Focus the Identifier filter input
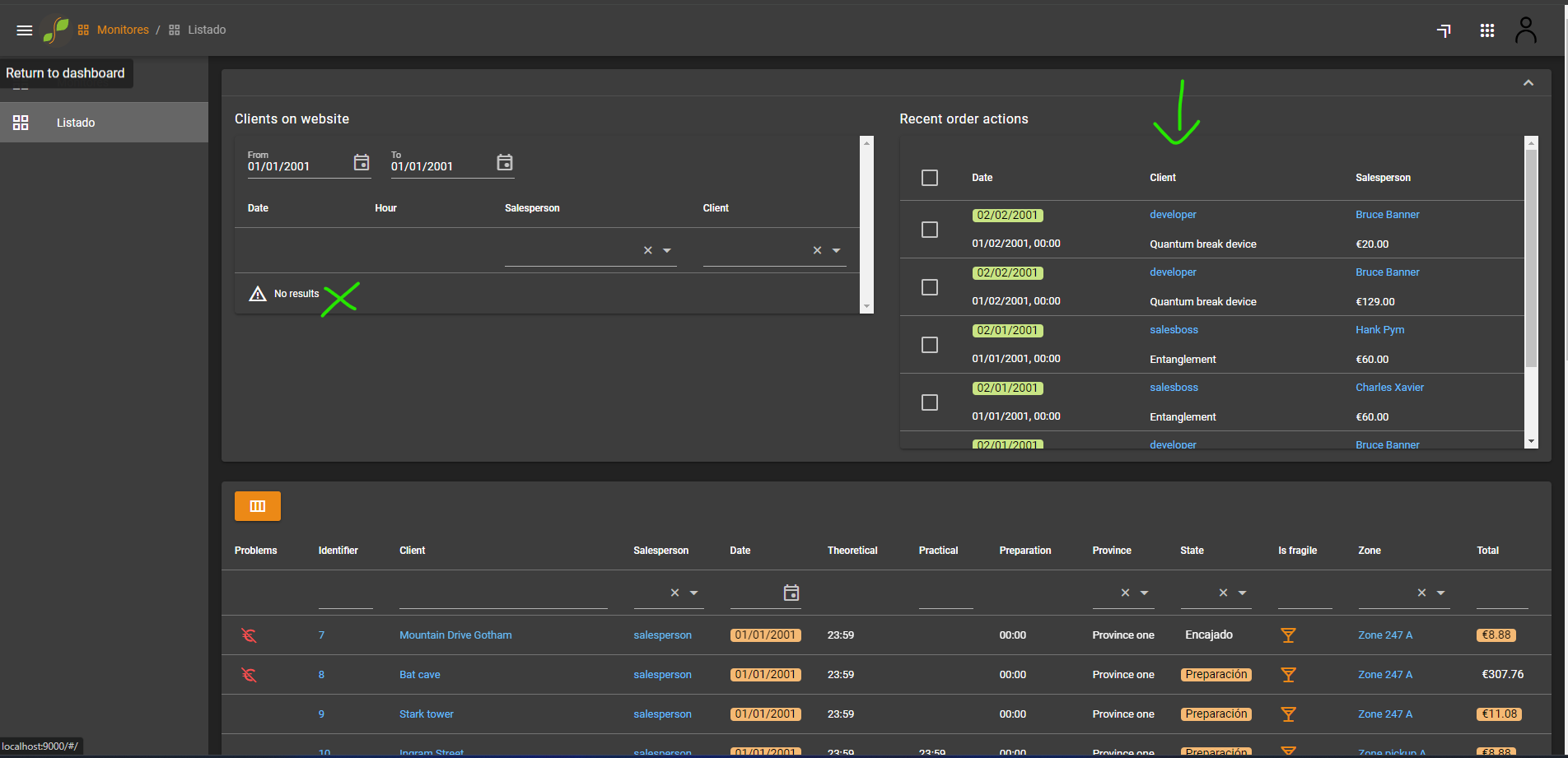 tap(346, 593)
